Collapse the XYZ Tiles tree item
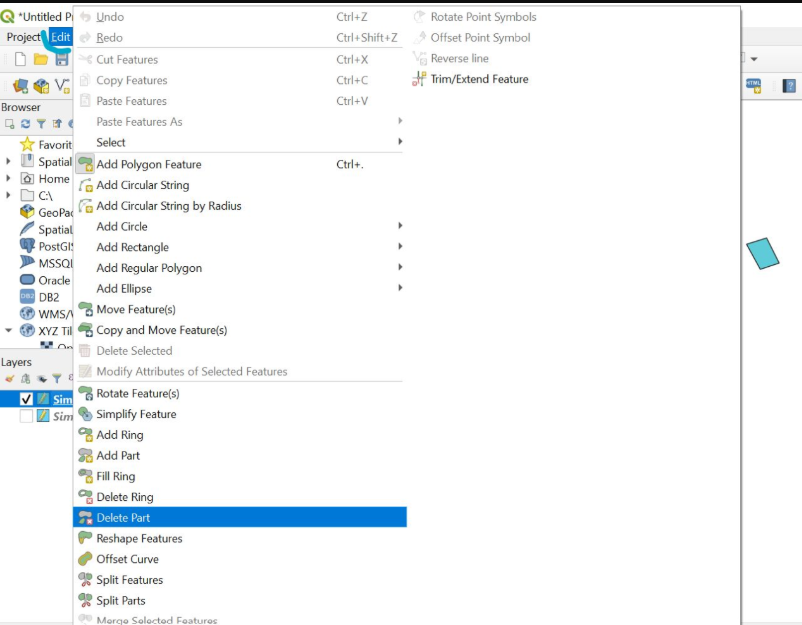The height and width of the screenshot is (625, 802). click(x=8, y=331)
